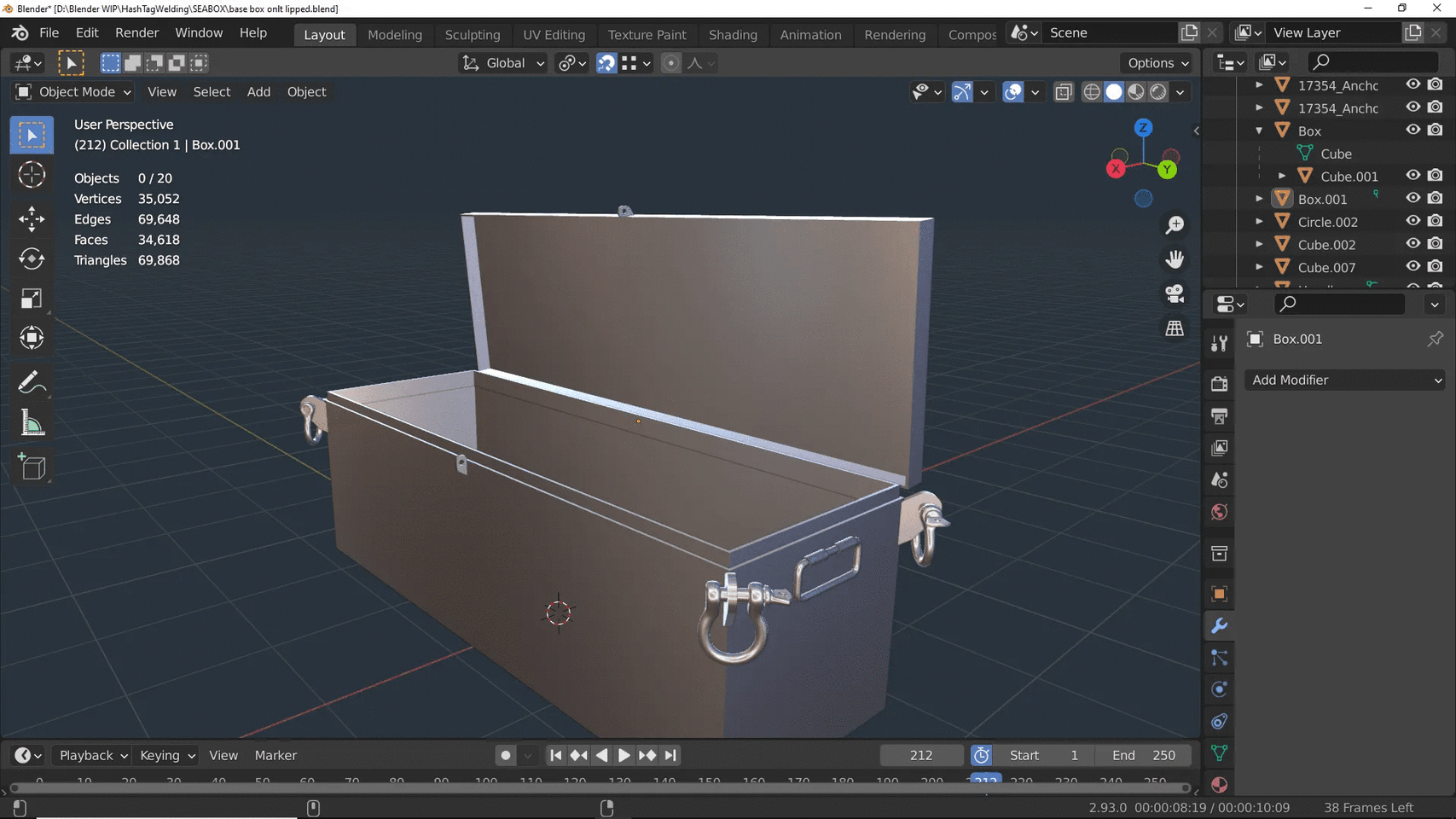Hide Circle.002 in viewport
Image resolution: width=1456 pixels, height=819 pixels.
coord(1412,221)
